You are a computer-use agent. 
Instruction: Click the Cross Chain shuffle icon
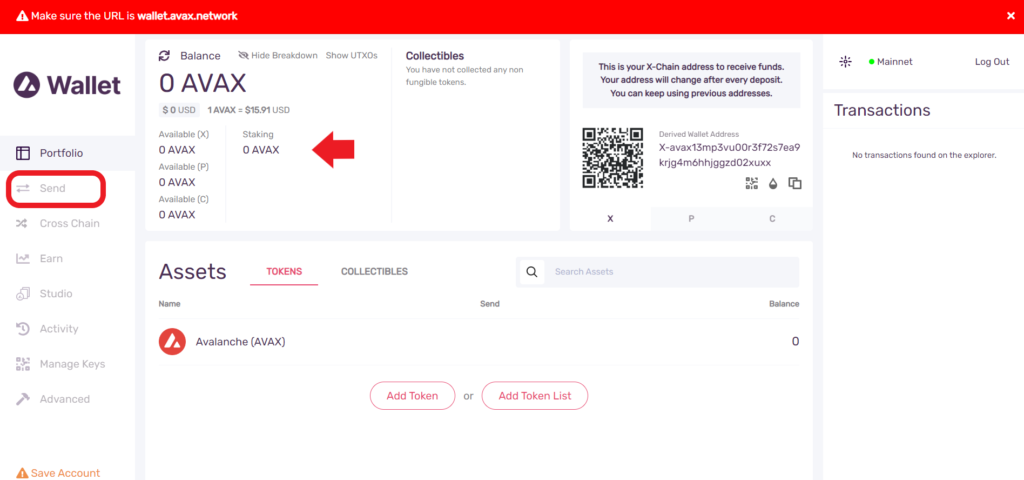tap(23, 223)
